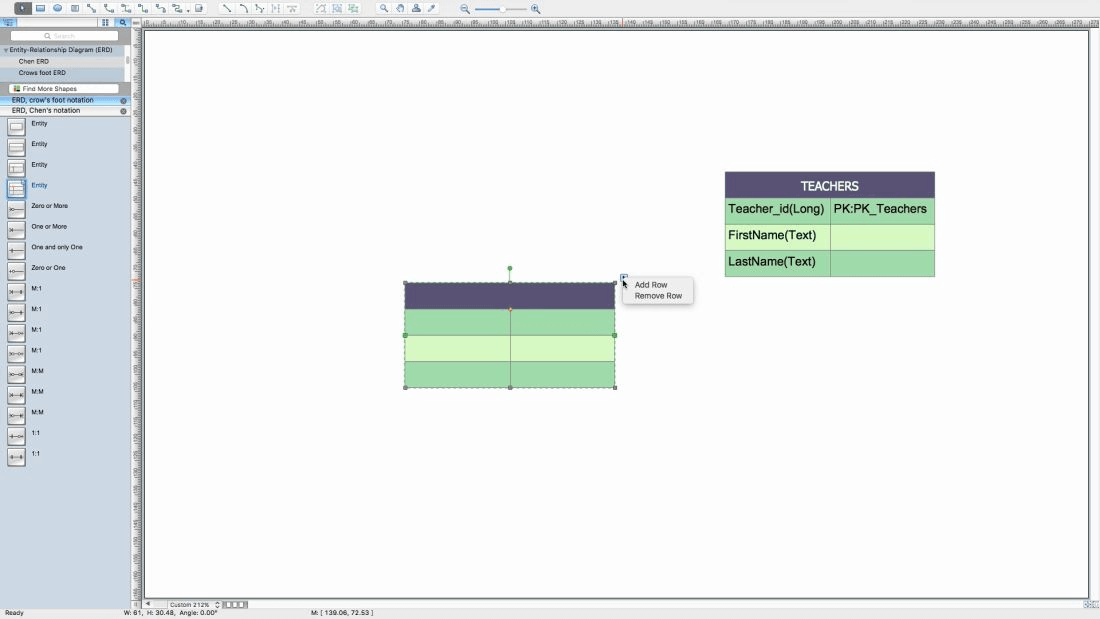
Task: Select the stamp clone tool
Action: click(416, 8)
